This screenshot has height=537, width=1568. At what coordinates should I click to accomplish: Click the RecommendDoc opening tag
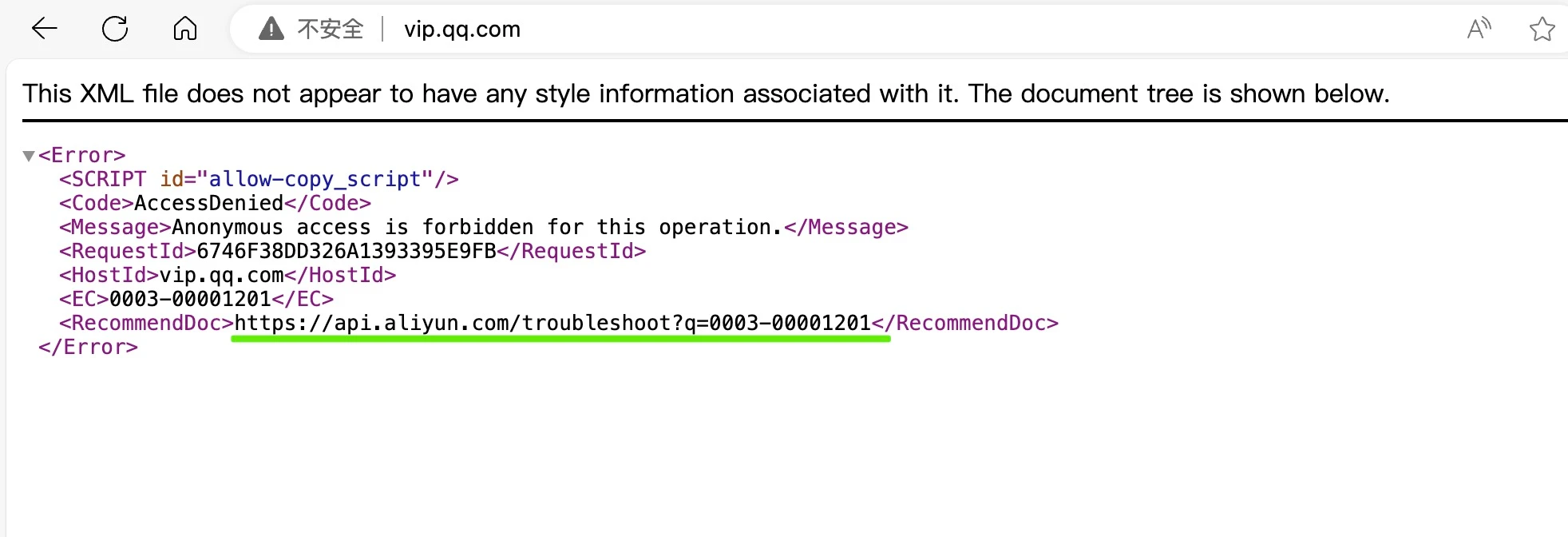coord(146,324)
